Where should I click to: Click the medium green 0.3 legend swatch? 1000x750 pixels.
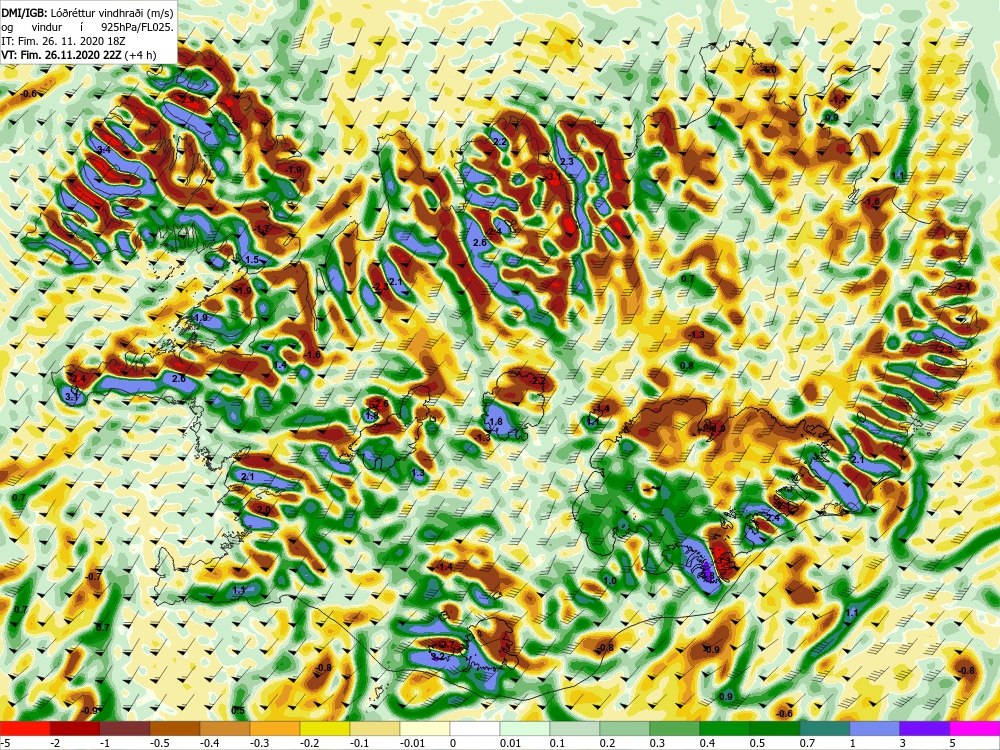tap(675, 729)
